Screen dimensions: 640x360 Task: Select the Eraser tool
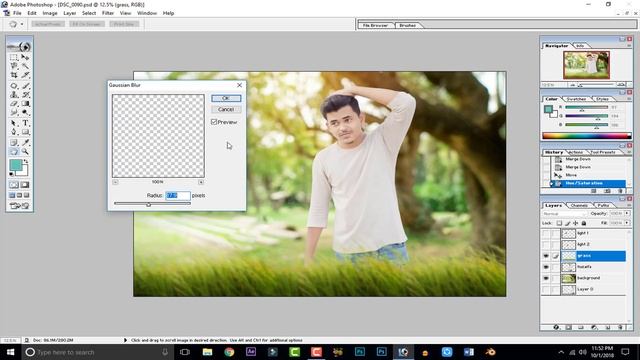[14, 103]
